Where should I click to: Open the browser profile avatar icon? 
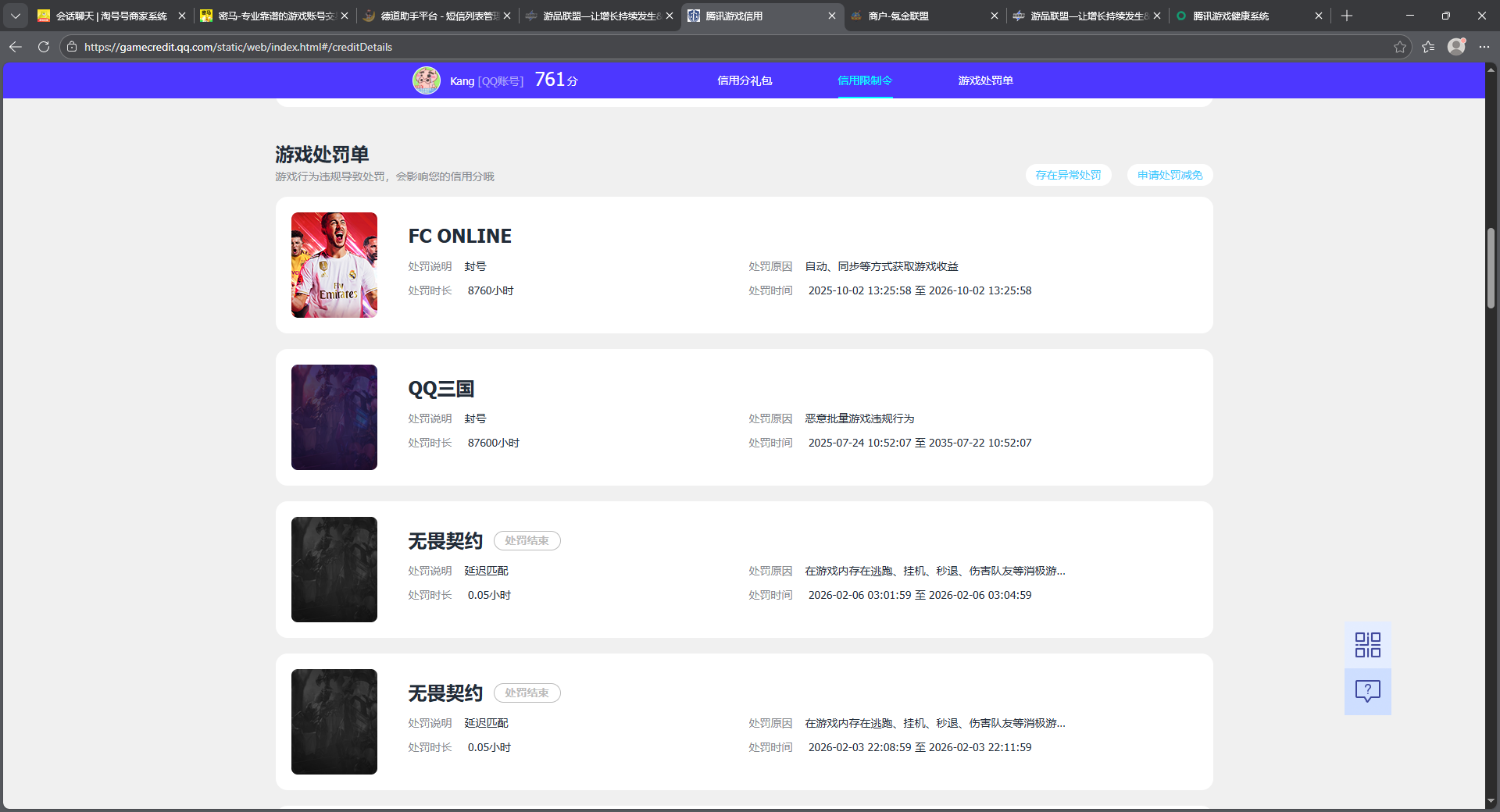[x=1456, y=47]
